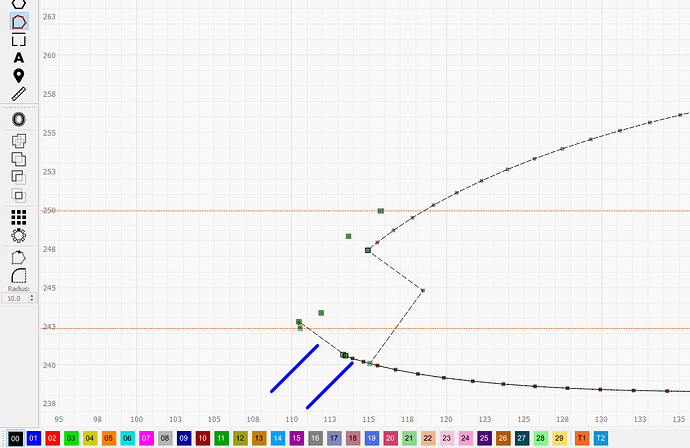Viewport: 690px width, 448px height.
Task: Click the Boolean Union icon
Action: point(18,159)
